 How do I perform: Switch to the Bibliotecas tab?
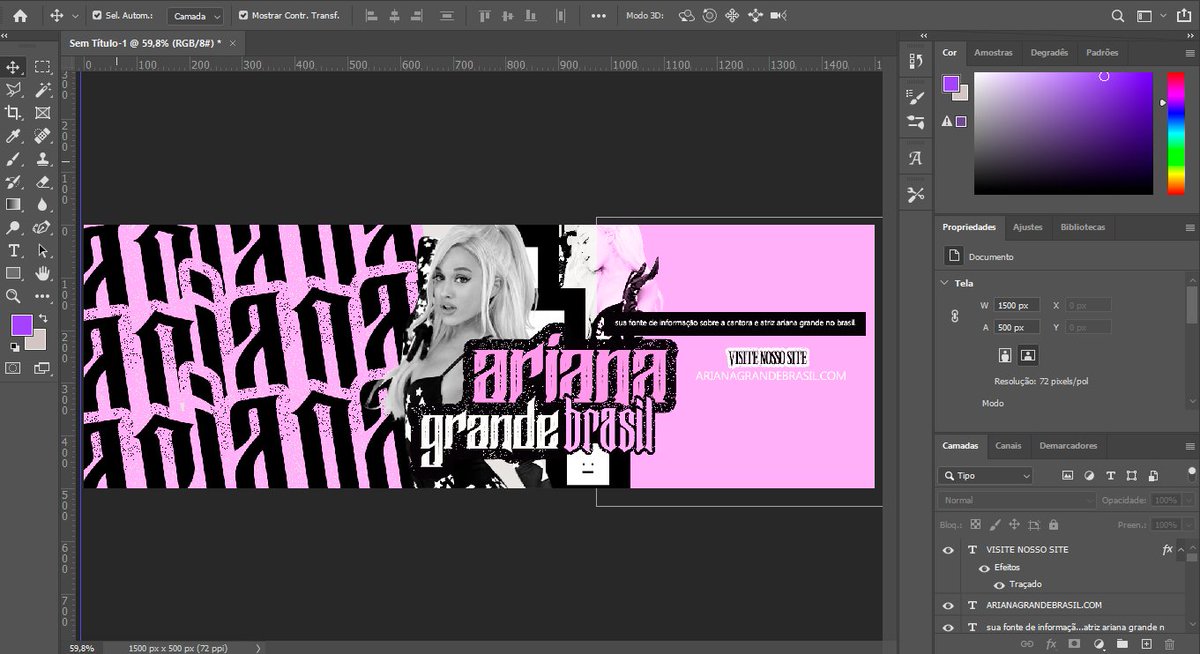coord(1083,227)
